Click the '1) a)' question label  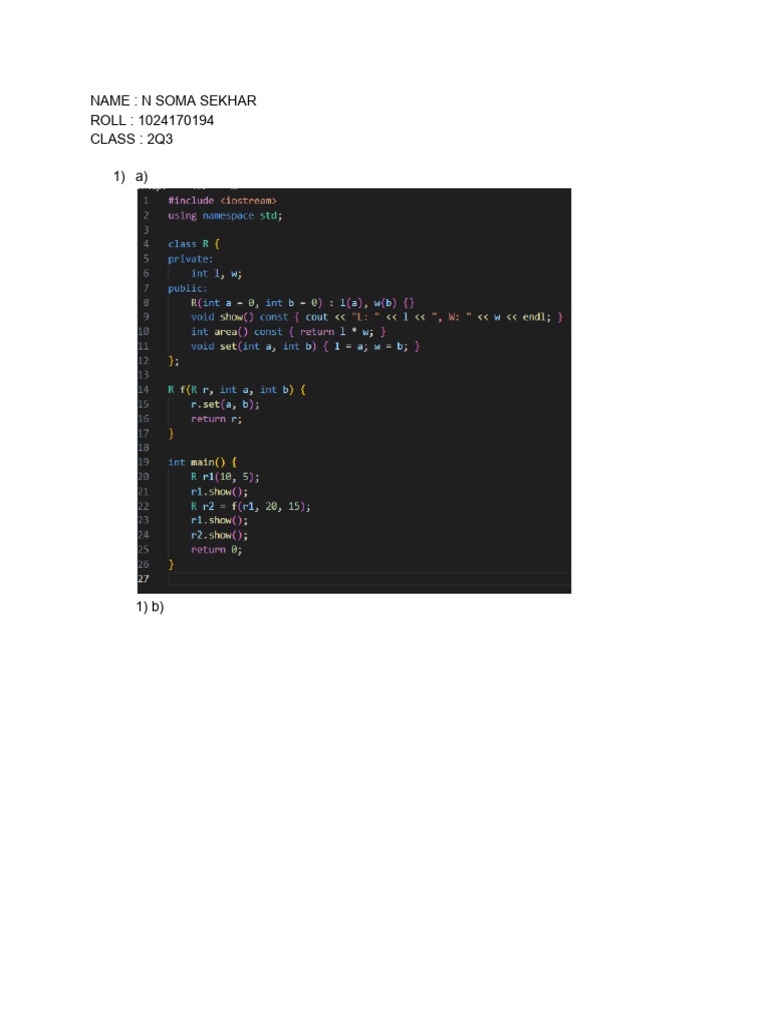coord(131,176)
